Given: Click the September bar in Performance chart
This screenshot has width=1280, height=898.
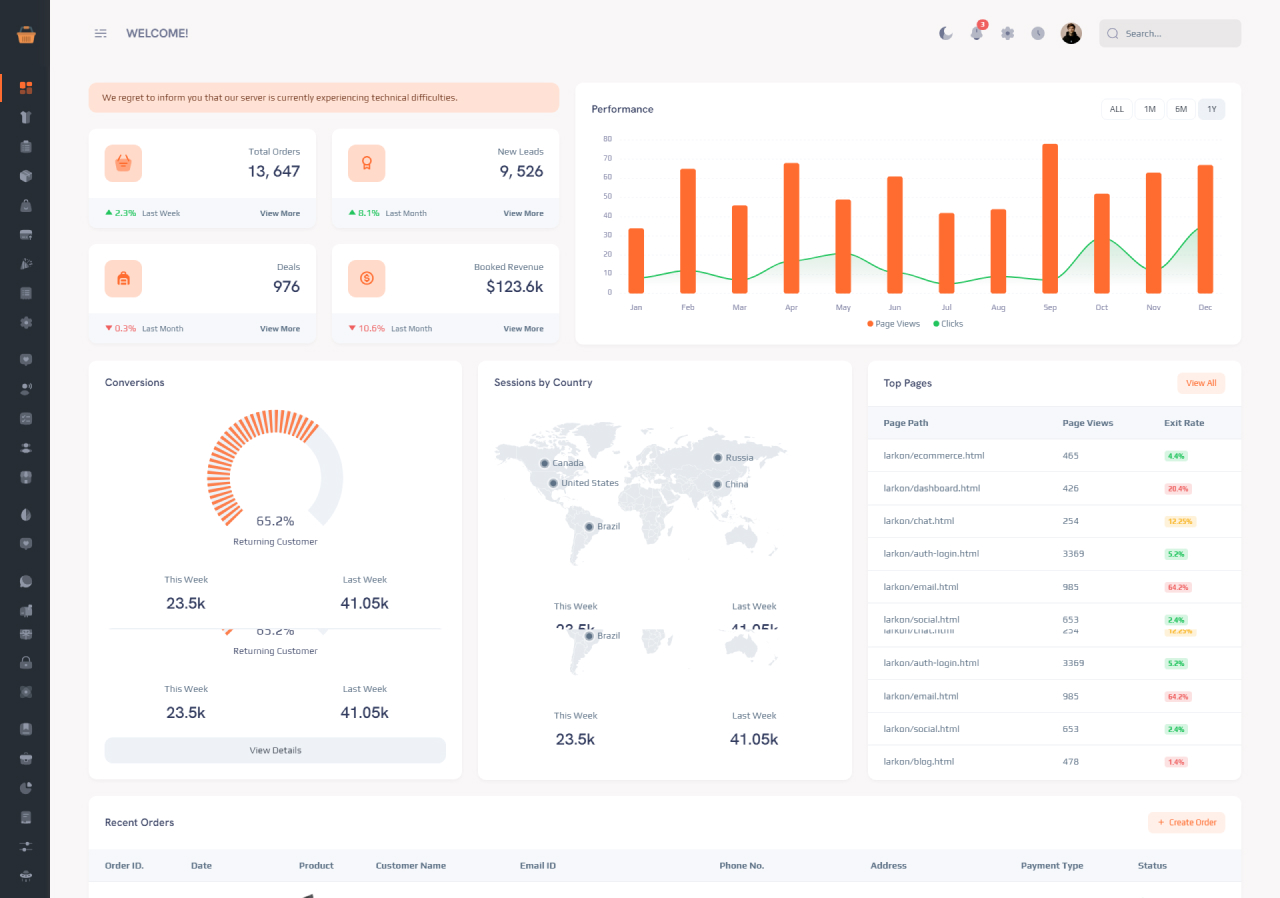Looking at the screenshot, I should point(1050,218).
